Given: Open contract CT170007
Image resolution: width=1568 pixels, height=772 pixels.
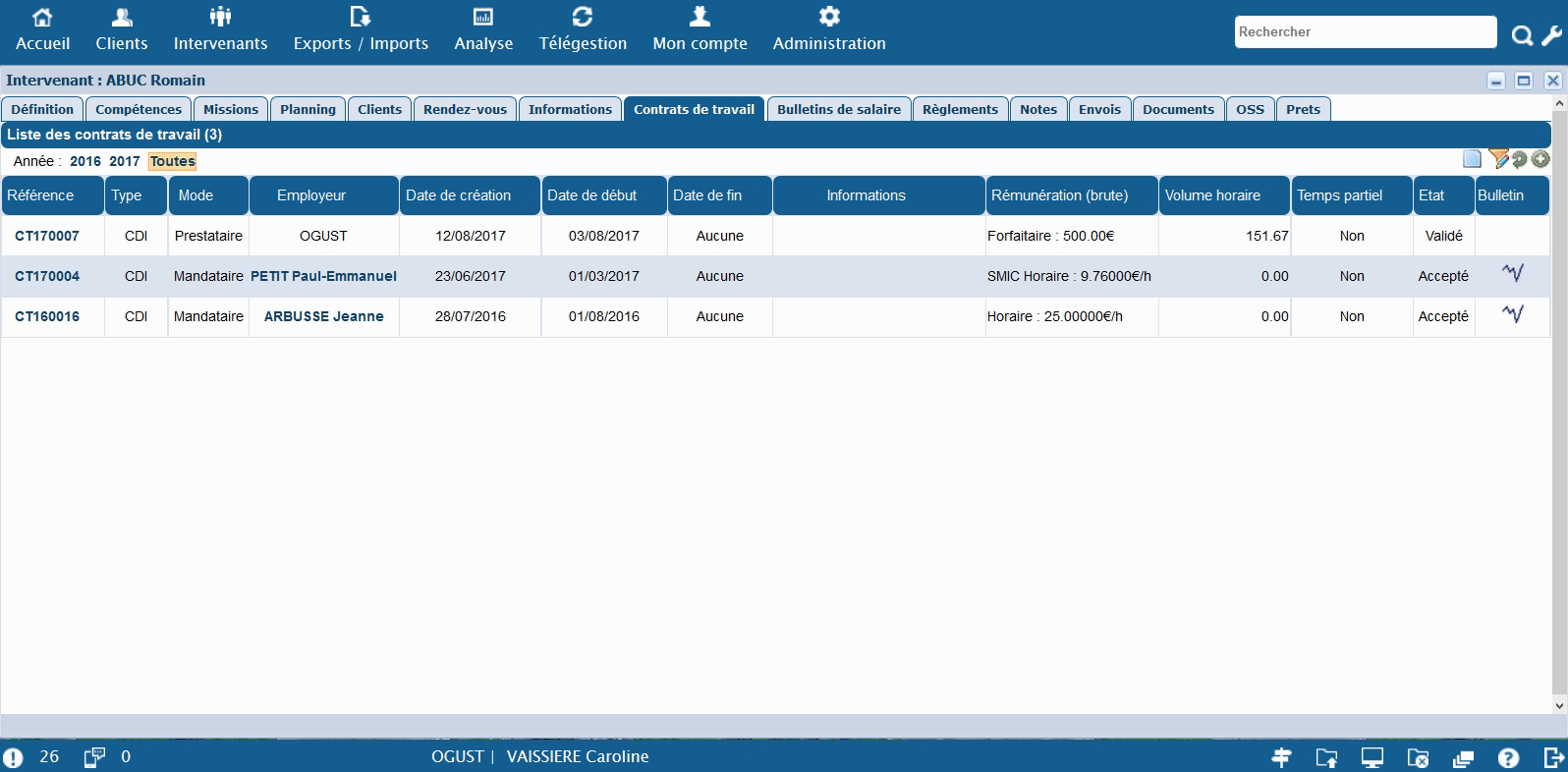Looking at the screenshot, I should click(x=47, y=236).
